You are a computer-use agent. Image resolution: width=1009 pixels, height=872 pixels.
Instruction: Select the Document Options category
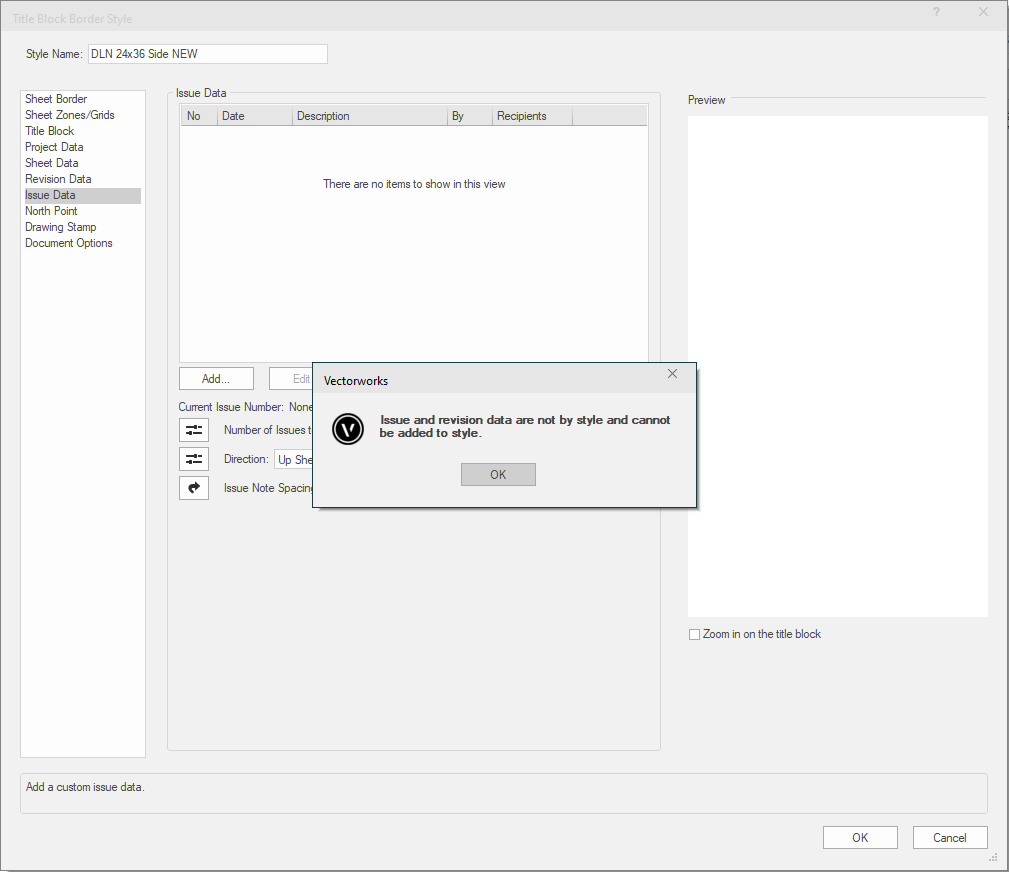tap(68, 242)
